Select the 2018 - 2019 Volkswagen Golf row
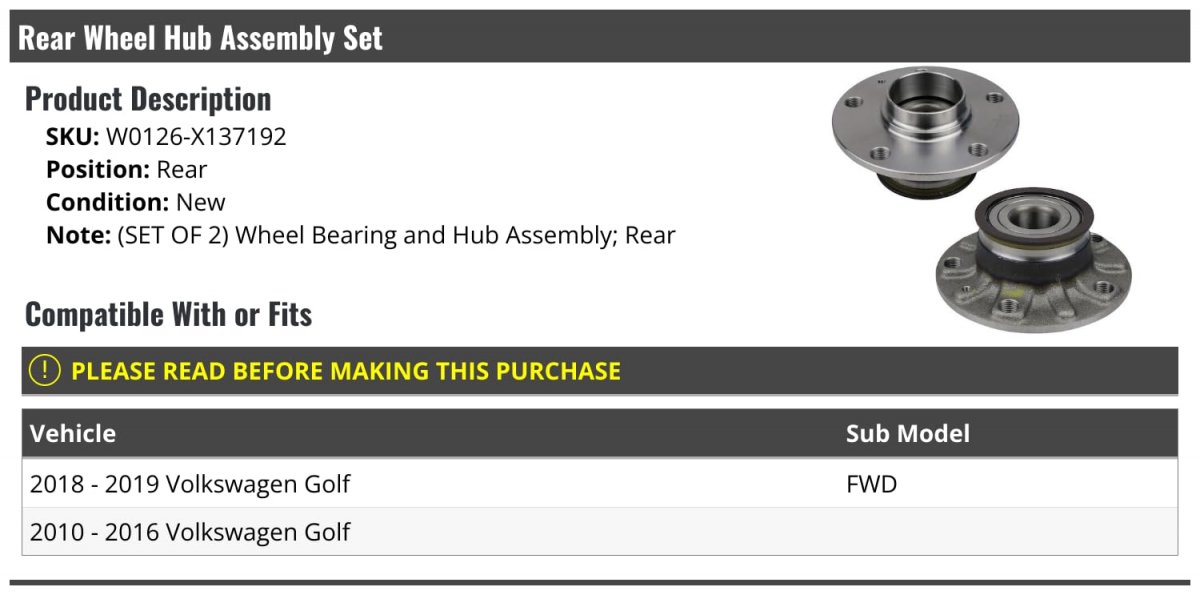 coord(190,485)
